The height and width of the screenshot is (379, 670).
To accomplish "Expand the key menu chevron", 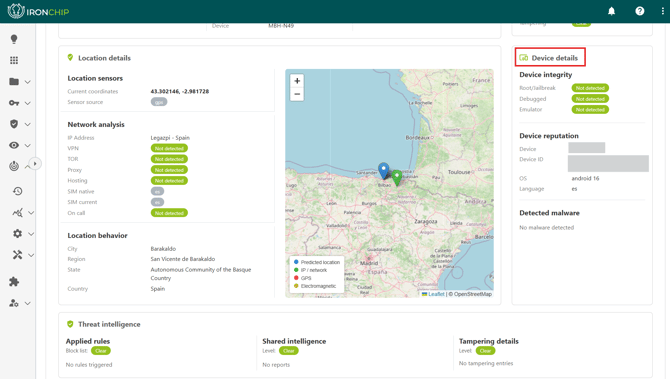I will [x=28, y=103].
